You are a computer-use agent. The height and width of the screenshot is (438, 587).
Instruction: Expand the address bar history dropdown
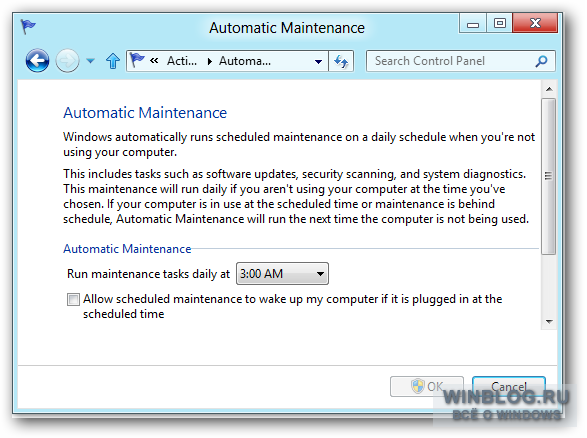click(318, 61)
